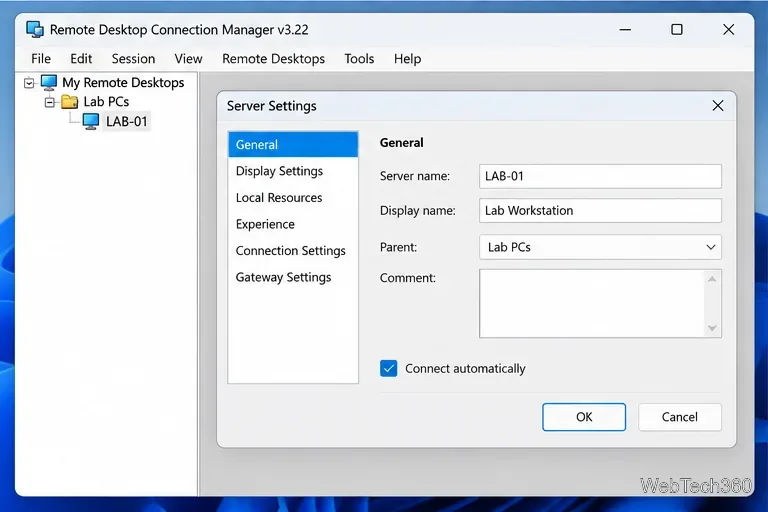768x512 pixels.
Task: Close the Server Settings dialog
Action: tap(718, 106)
